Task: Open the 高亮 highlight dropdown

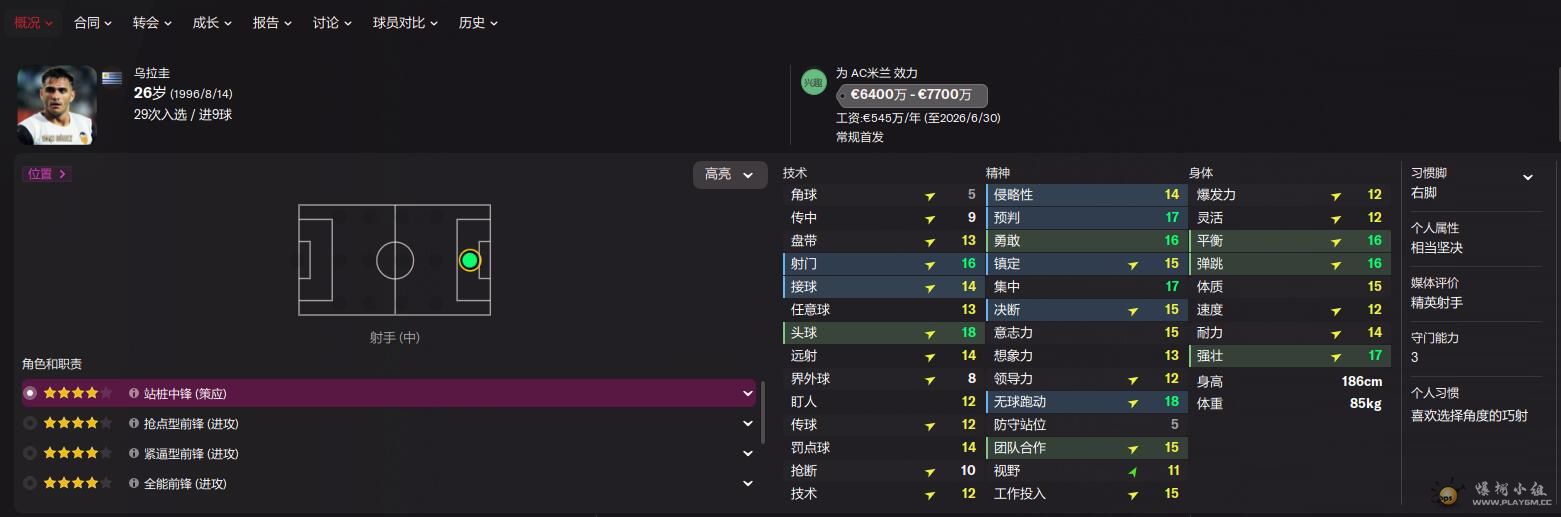Action: tap(729, 174)
